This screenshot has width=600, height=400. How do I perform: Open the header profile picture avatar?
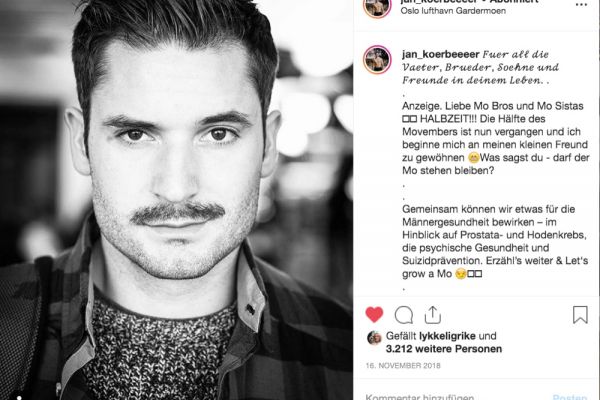tap(377, 7)
